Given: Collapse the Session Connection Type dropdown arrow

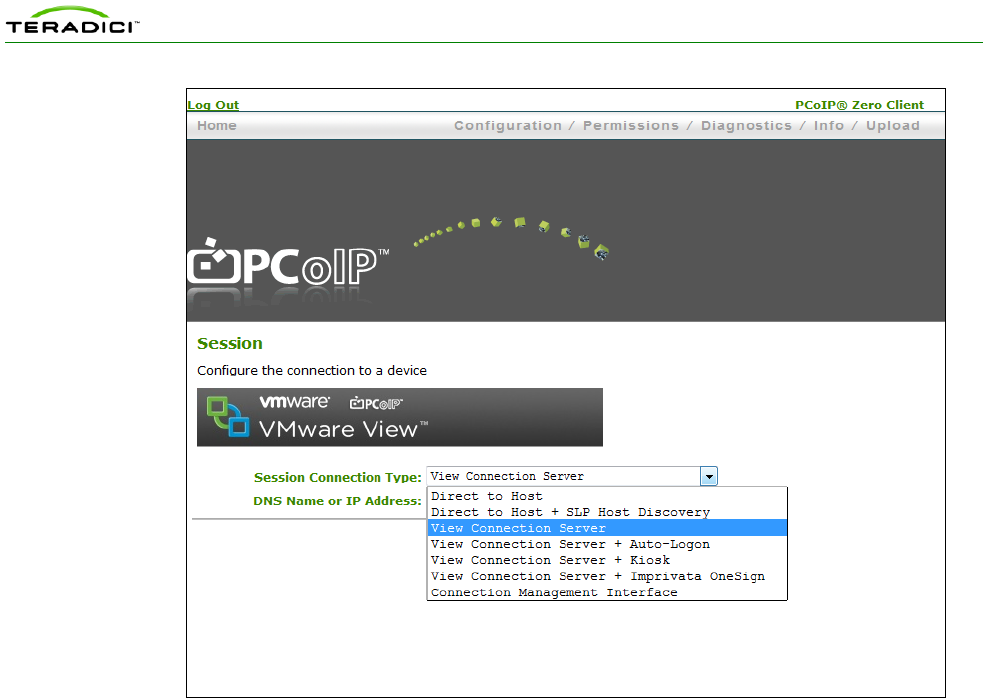Looking at the screenshot, I should point(708,477).
